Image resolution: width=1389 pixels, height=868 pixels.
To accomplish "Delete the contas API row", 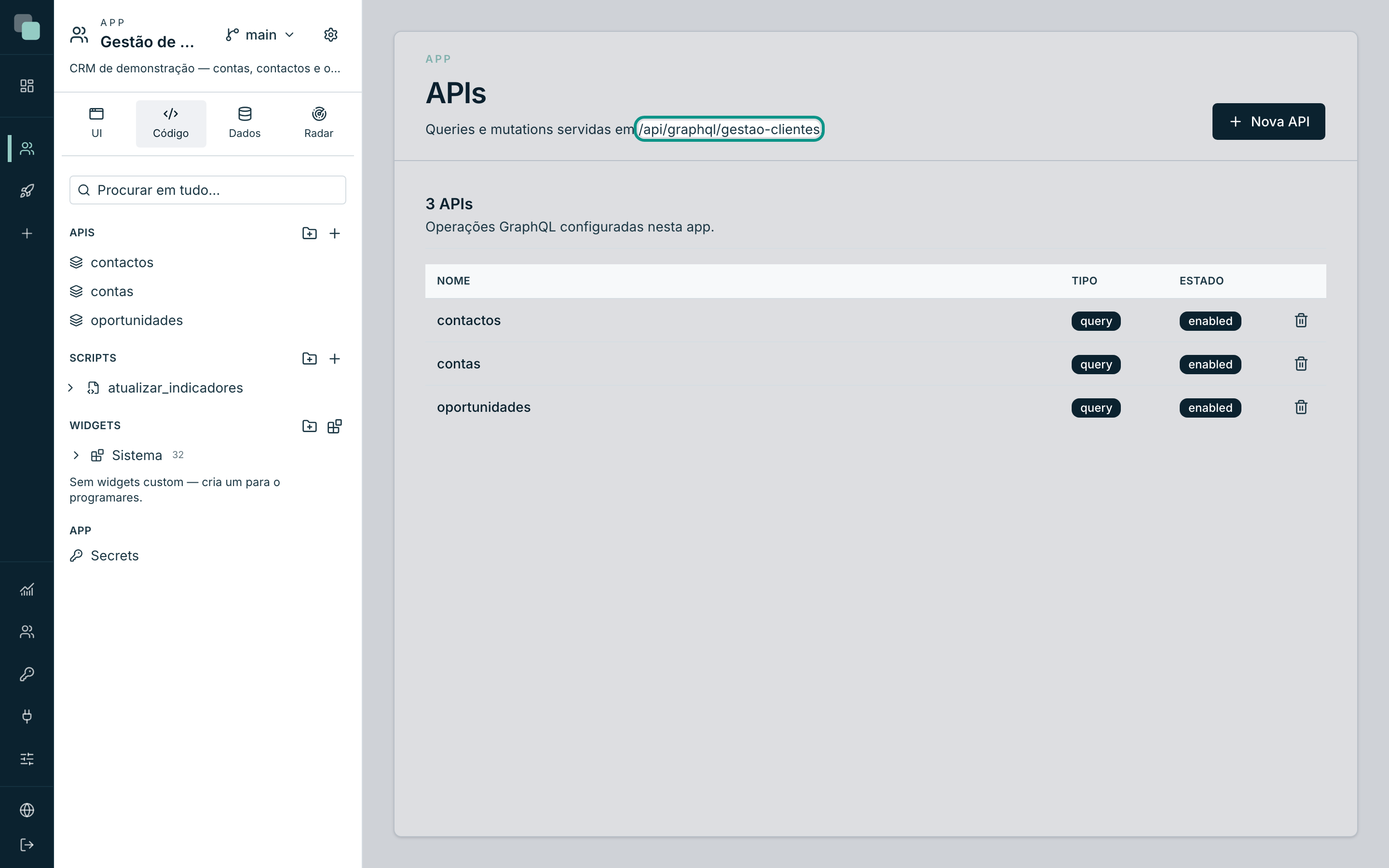I will 1301,364.
